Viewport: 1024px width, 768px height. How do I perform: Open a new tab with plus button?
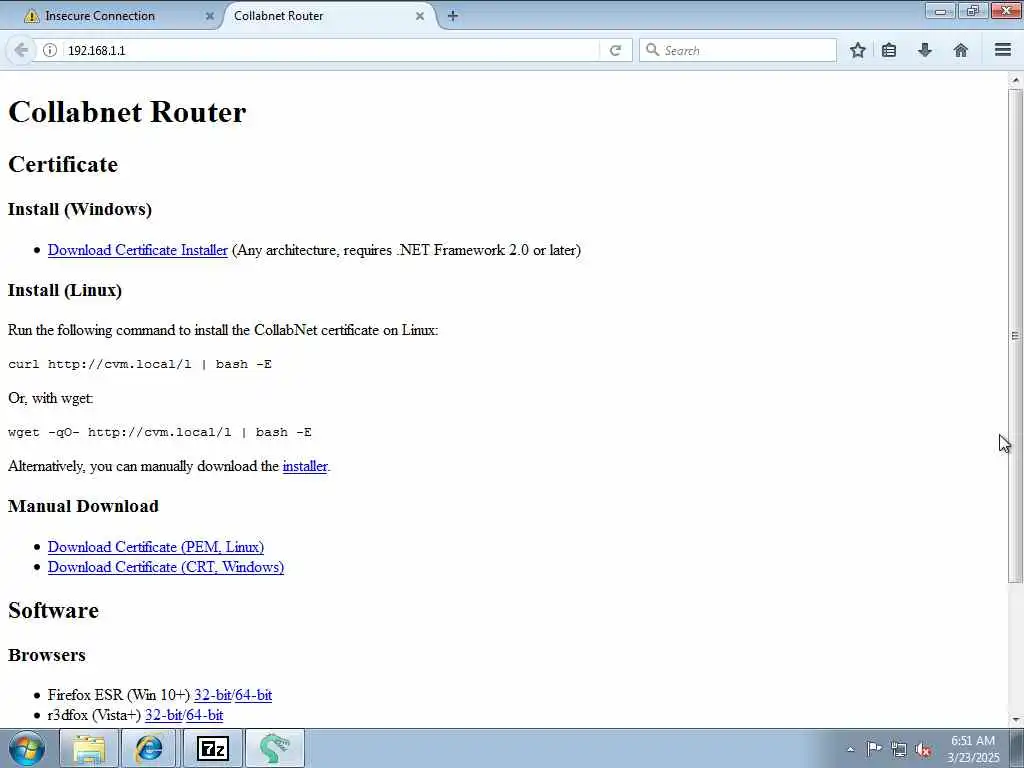453,16
